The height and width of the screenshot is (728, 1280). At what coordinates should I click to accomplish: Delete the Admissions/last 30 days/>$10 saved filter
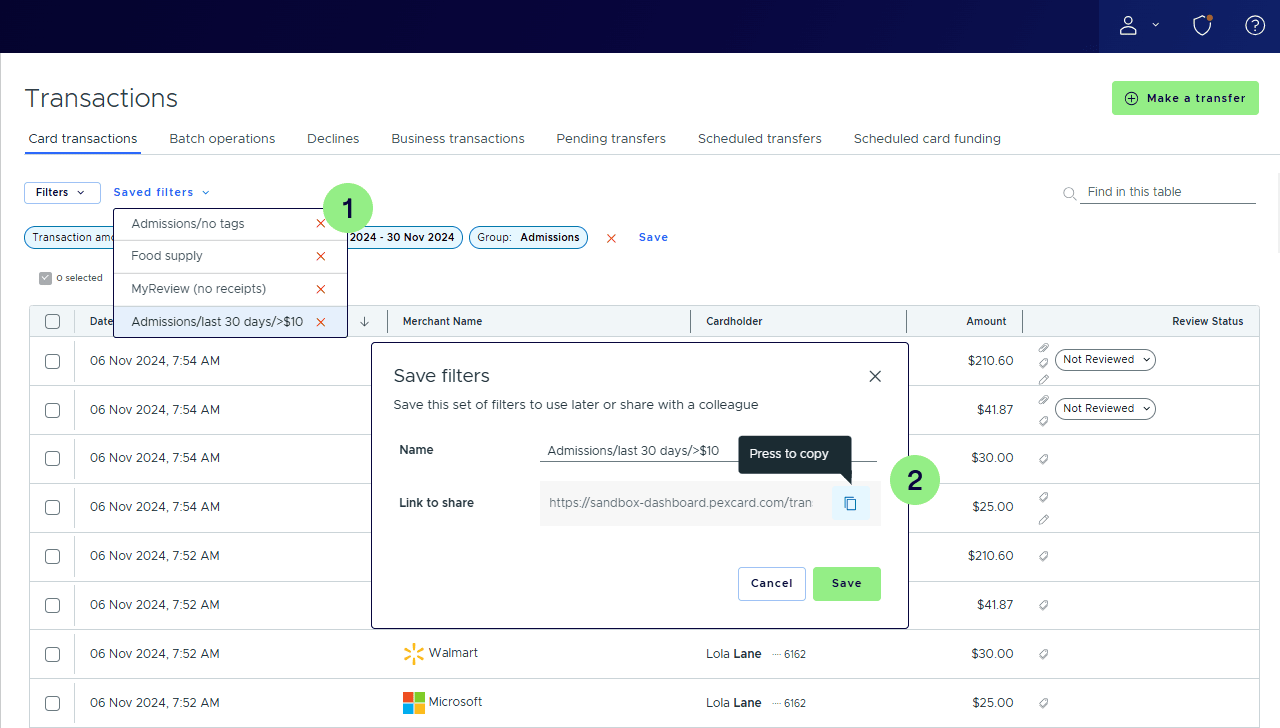[321, 322]
